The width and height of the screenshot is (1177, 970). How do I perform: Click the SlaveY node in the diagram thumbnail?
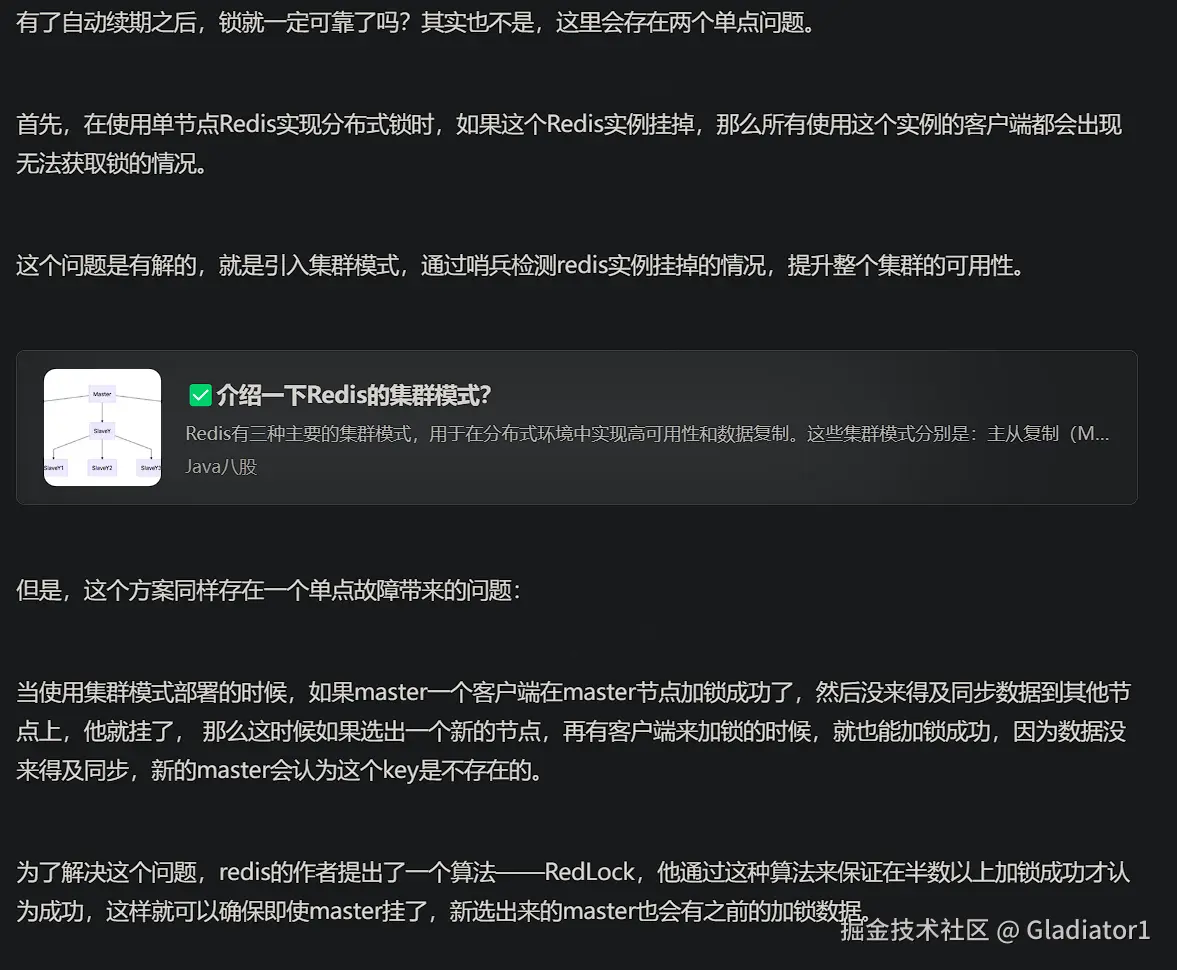point(102,431)
